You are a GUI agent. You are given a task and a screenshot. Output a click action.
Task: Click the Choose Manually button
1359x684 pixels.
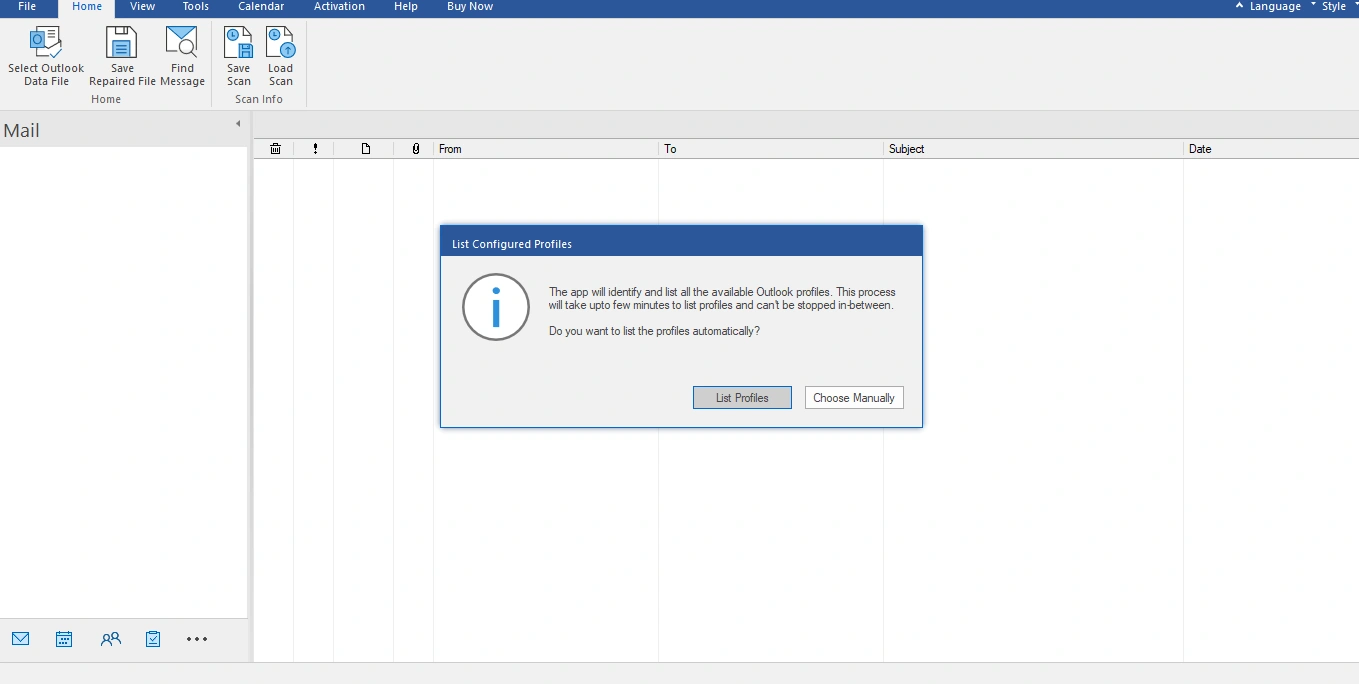click(854, 398)
